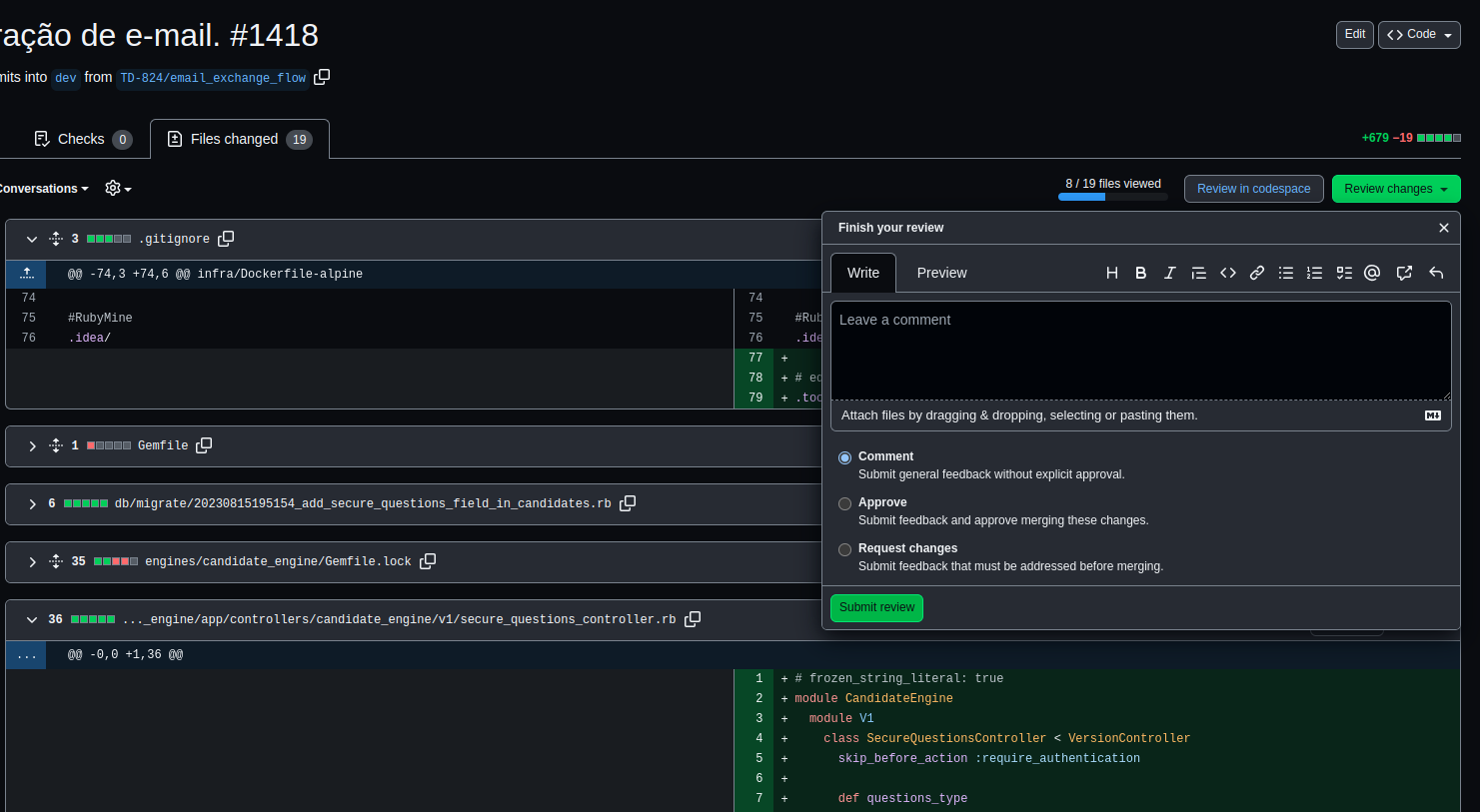
Task: Click the Markdown supported icon
Action: click(1432, 415)
